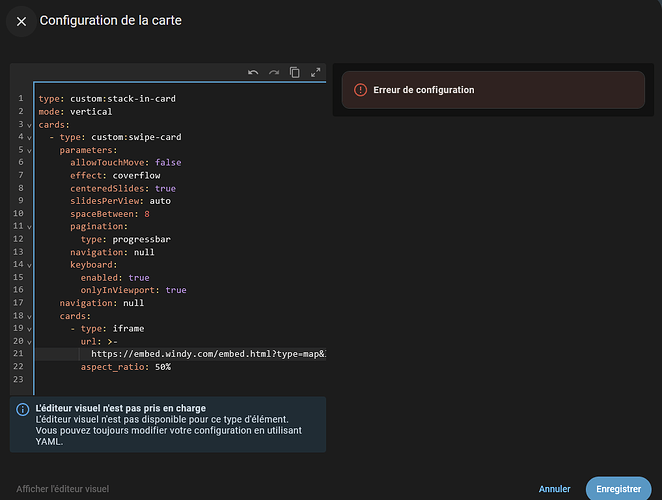
Task: Fold the url block on line 20
Action: click(29, 342)
